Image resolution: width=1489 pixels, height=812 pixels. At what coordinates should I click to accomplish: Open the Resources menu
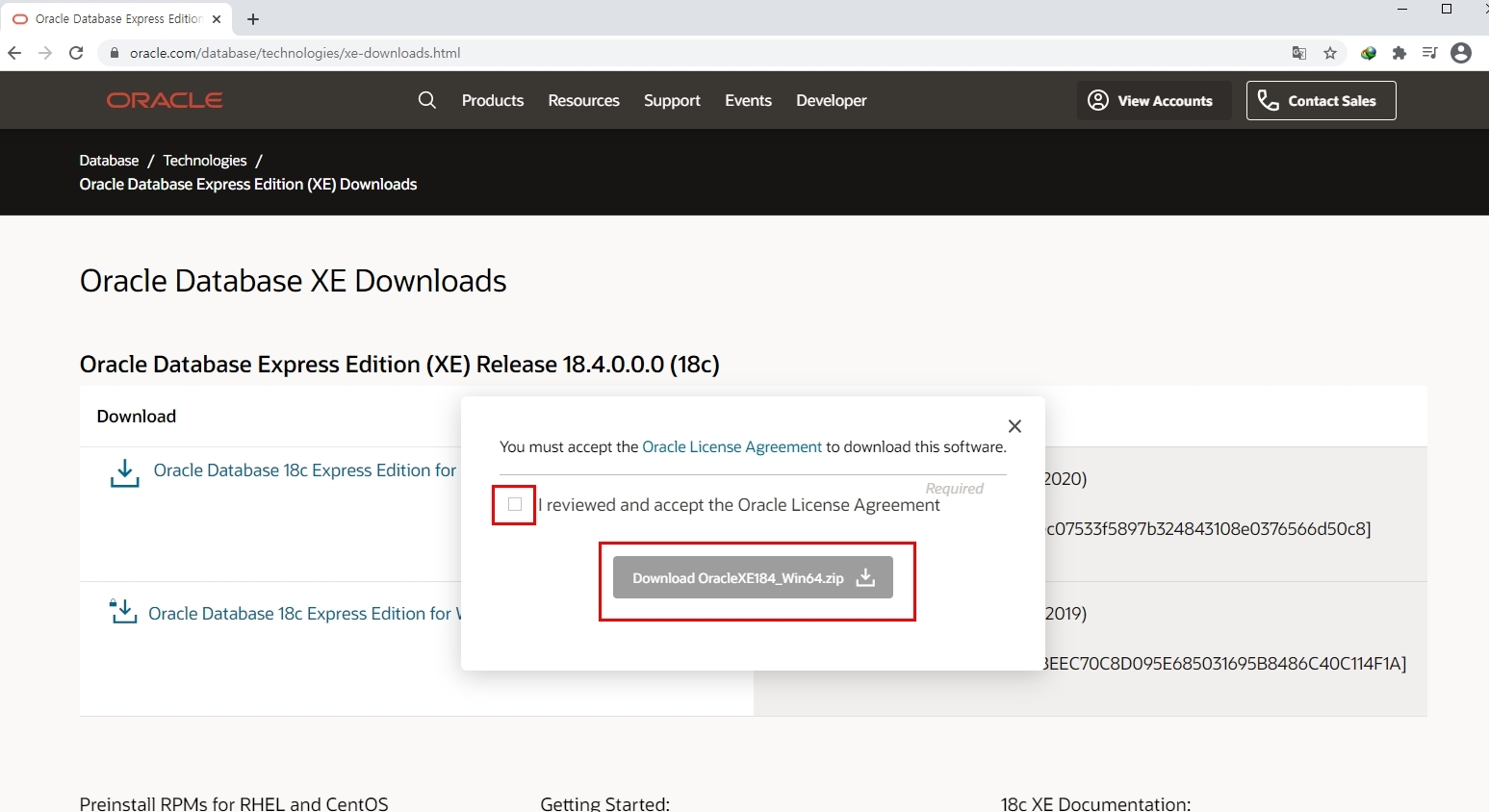[x=584, y=100]
